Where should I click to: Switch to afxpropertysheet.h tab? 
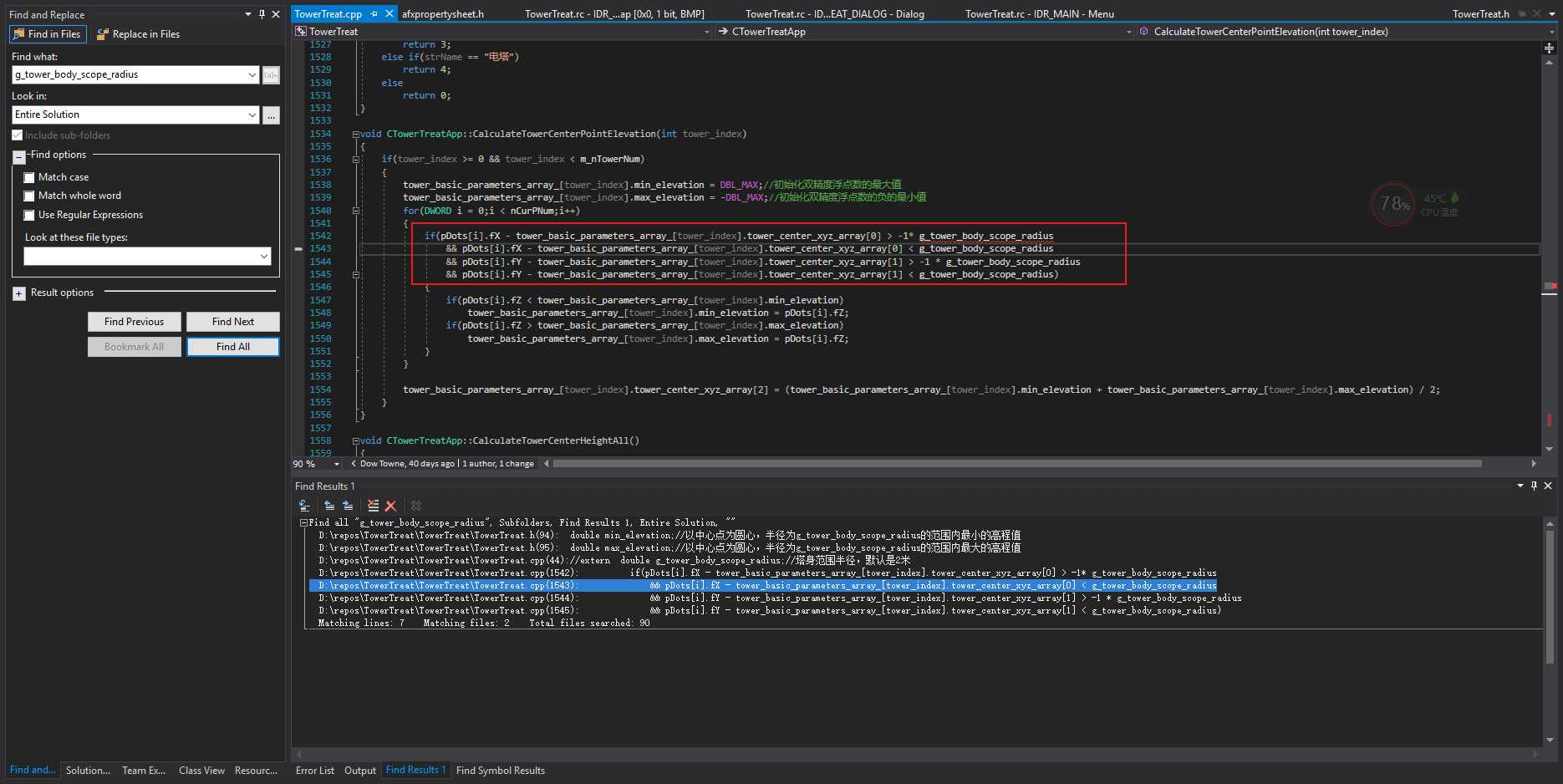pyautogui.click(x=443, y=14)
